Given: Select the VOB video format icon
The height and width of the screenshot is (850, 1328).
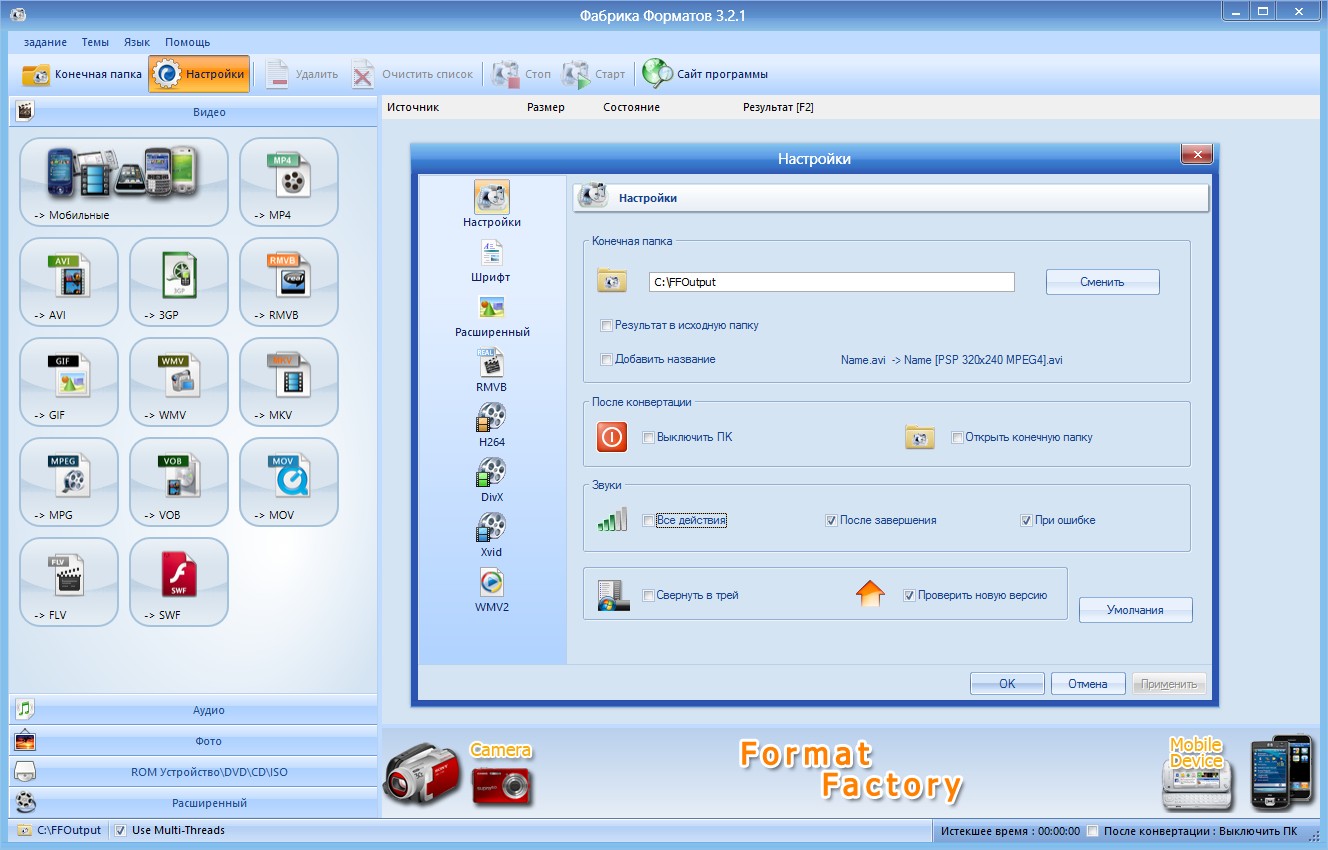Looking at the screenshot, I should (179, 482).
